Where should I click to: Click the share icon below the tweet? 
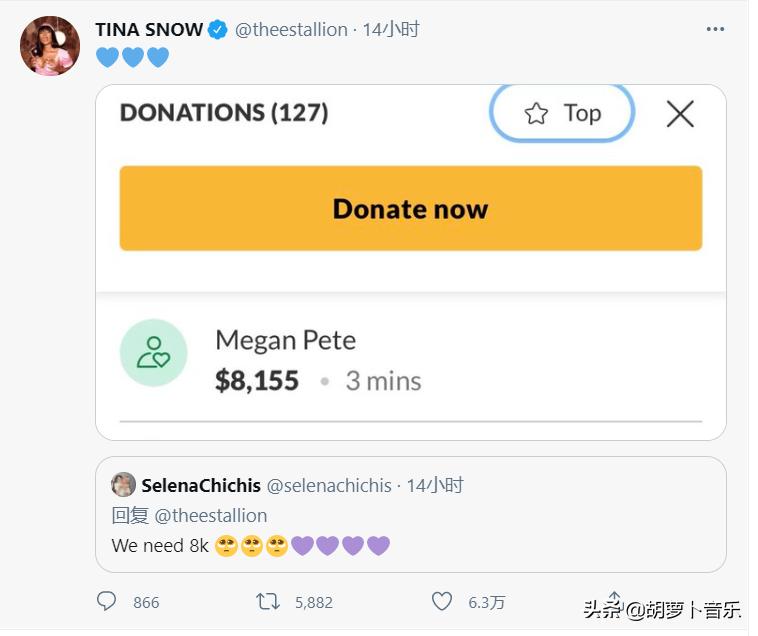pos(615,600)
